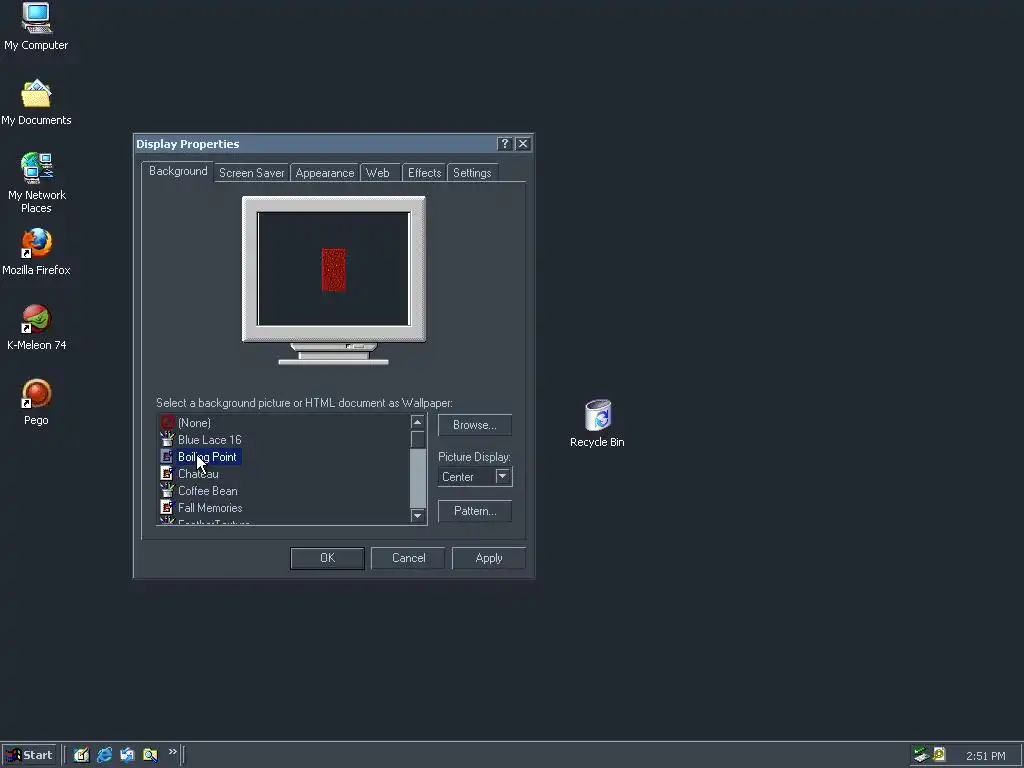Go to the Effects tab

pos(424,173)
